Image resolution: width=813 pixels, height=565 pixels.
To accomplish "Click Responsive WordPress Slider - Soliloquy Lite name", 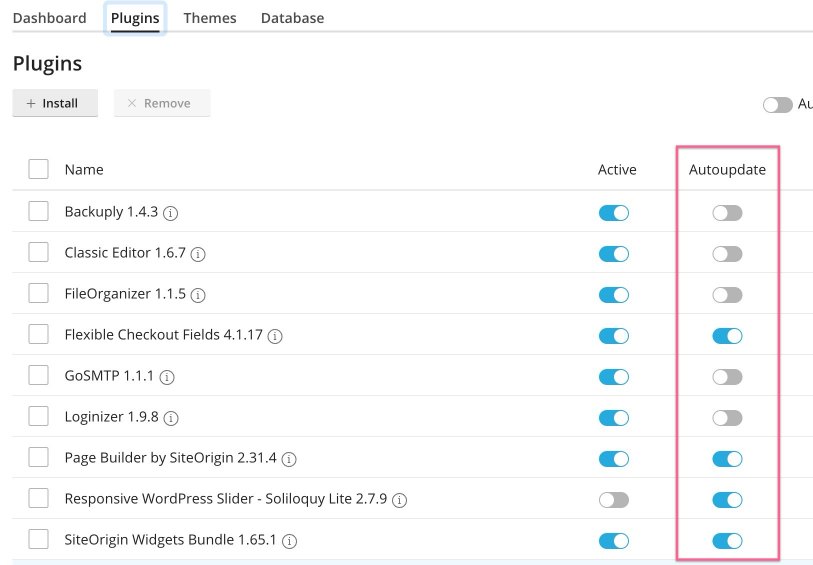I will click(x=226, y=498).
